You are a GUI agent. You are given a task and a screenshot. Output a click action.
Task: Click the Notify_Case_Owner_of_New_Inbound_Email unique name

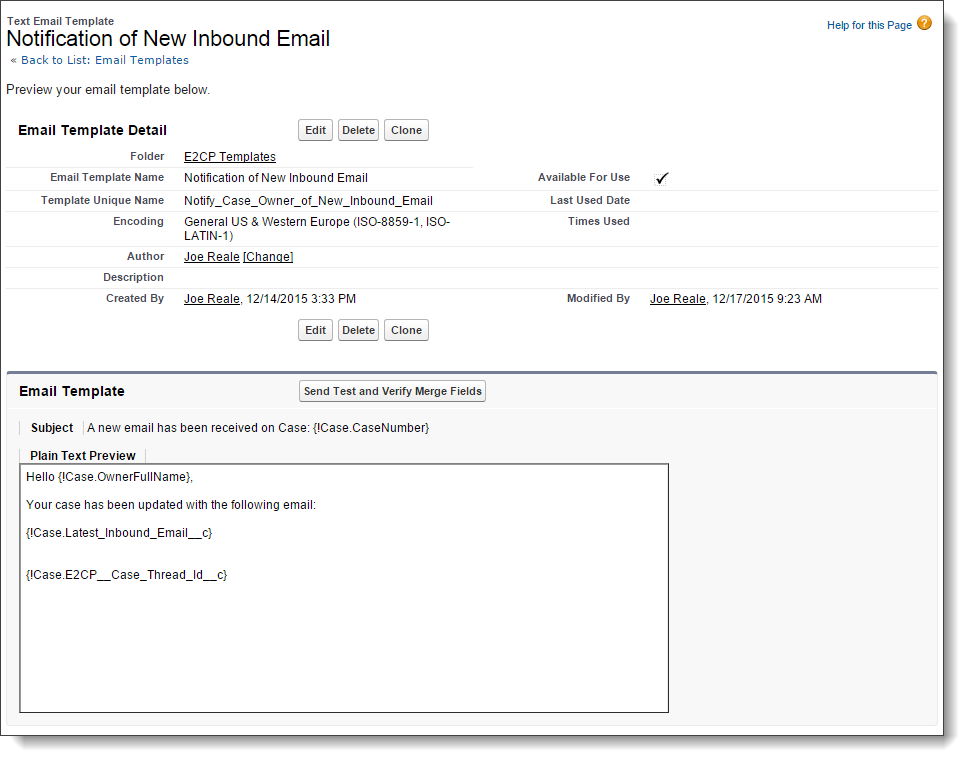[x=308, y=201]
